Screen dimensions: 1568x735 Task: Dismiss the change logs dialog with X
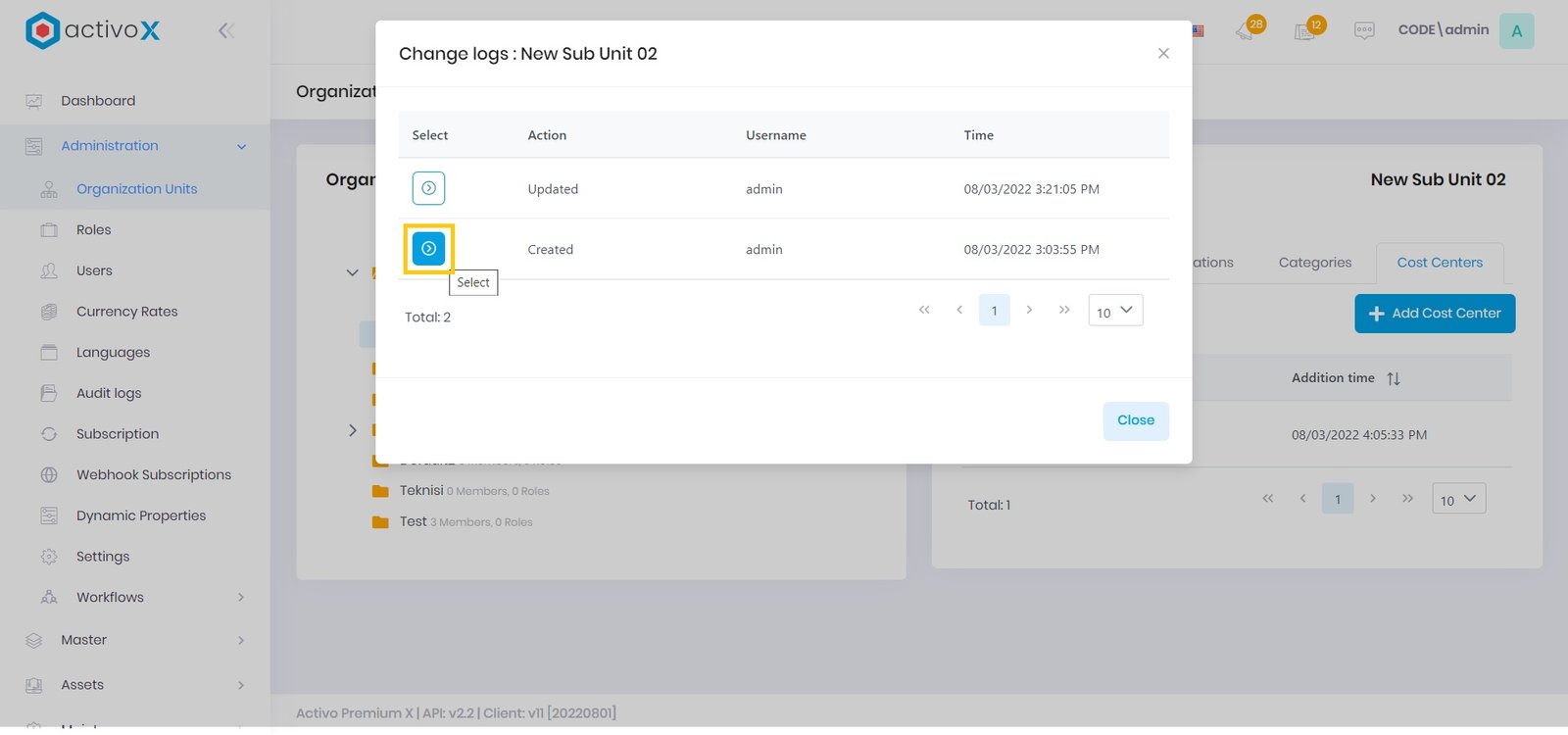click(x=1163, y=53)
